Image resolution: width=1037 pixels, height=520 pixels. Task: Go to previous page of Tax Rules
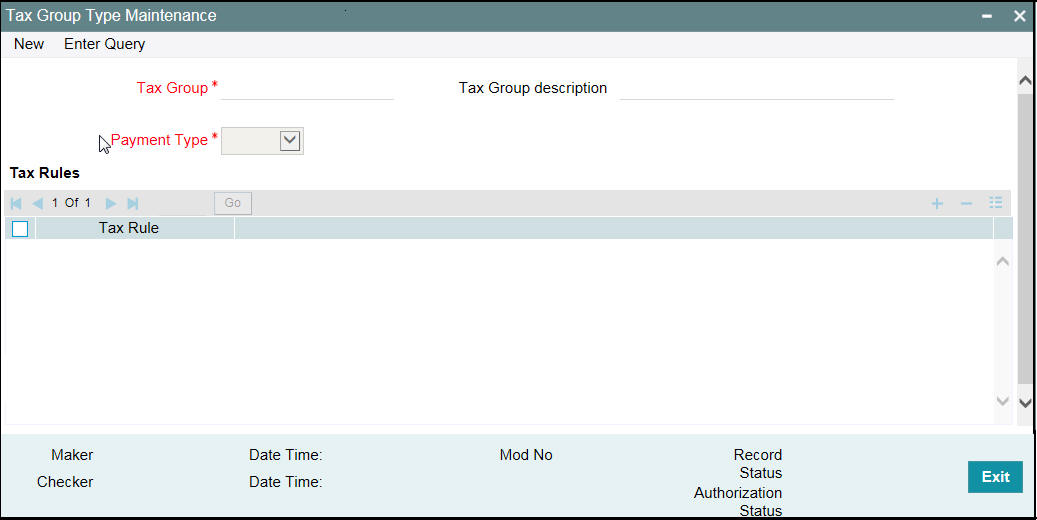tap(38, 203)
